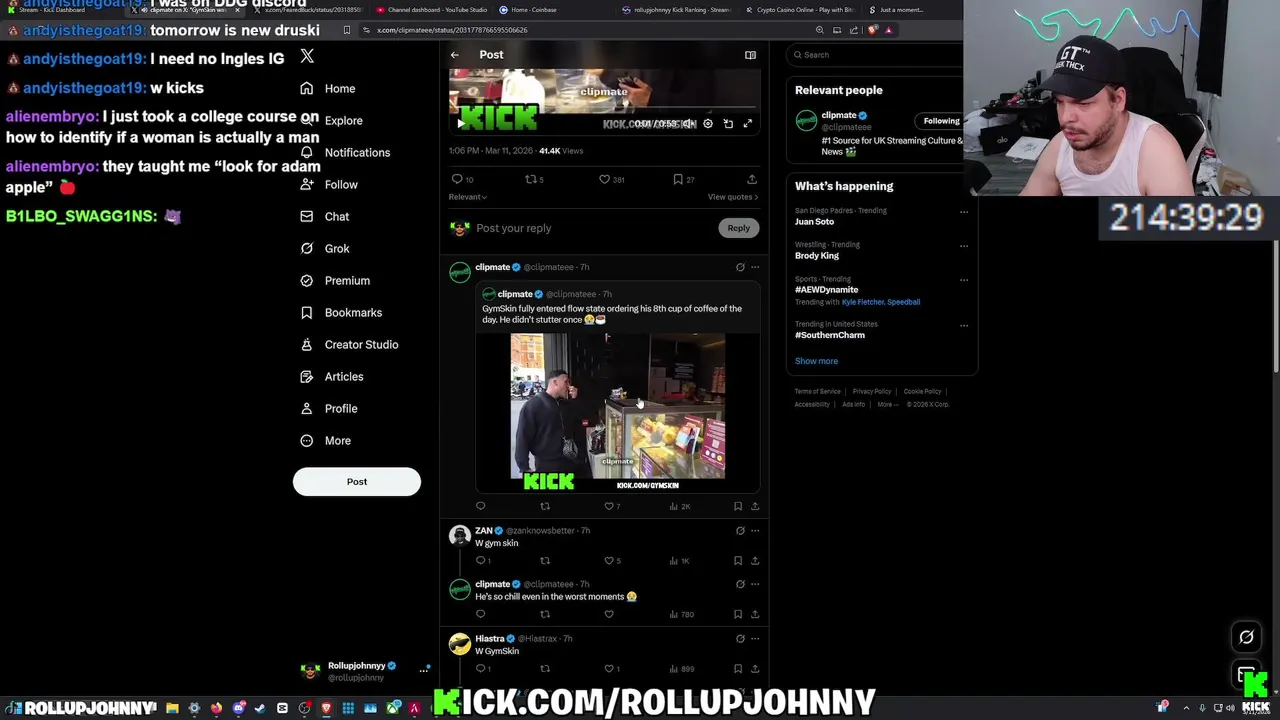Click the gray Reply button
This screenshot has width=1280, height=720.
coord(738,228)
